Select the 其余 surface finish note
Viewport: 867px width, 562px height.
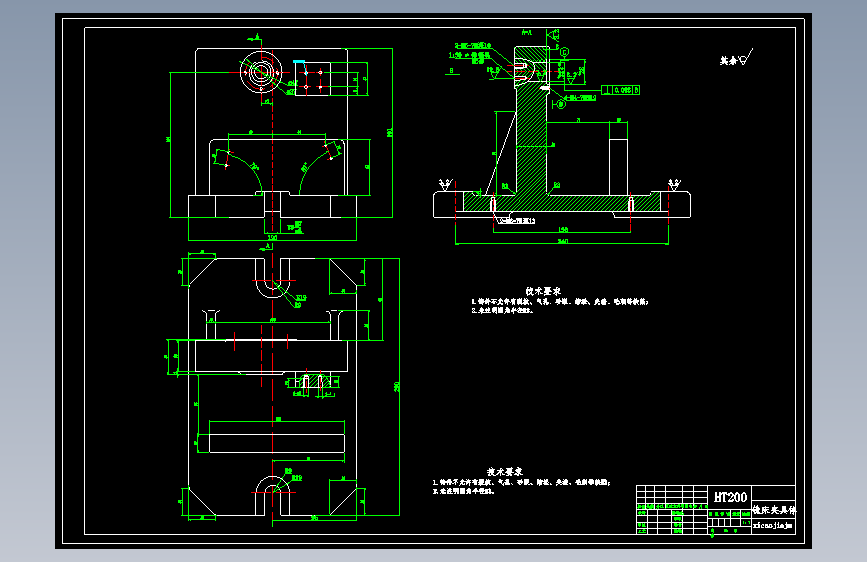(x=736, y=58)
